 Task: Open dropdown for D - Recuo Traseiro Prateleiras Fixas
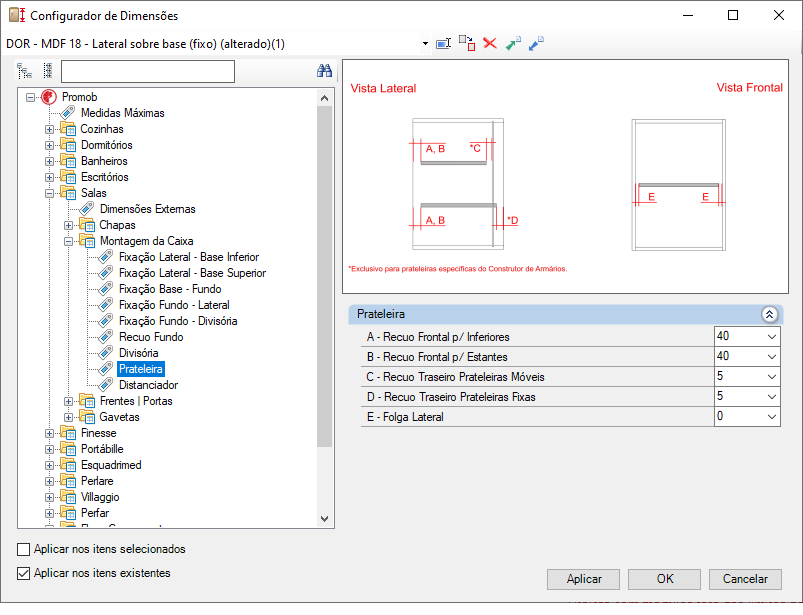(772, 397)
